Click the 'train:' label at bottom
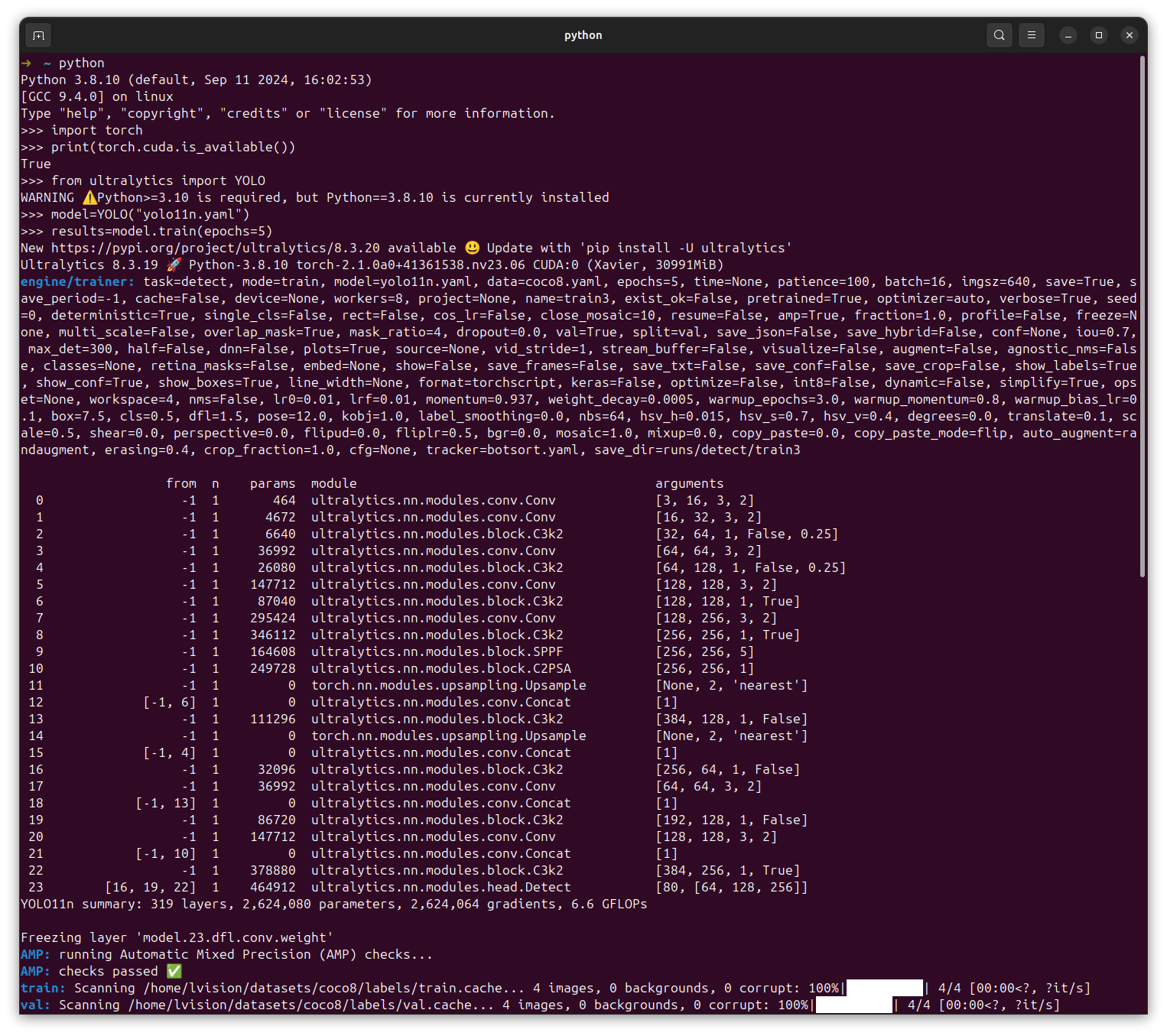 pos(44,988)
